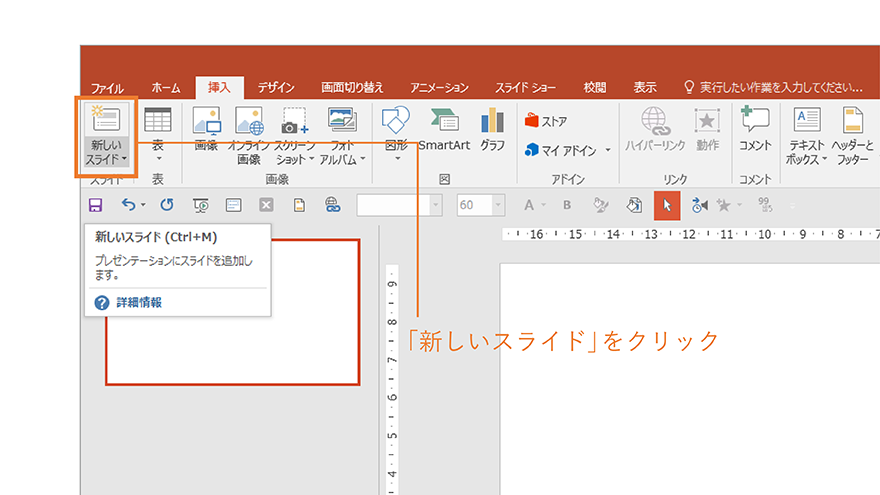Insert a chart using the グラフ icon
The height and width of the screenshot is (495, 880).
(492, 121)
